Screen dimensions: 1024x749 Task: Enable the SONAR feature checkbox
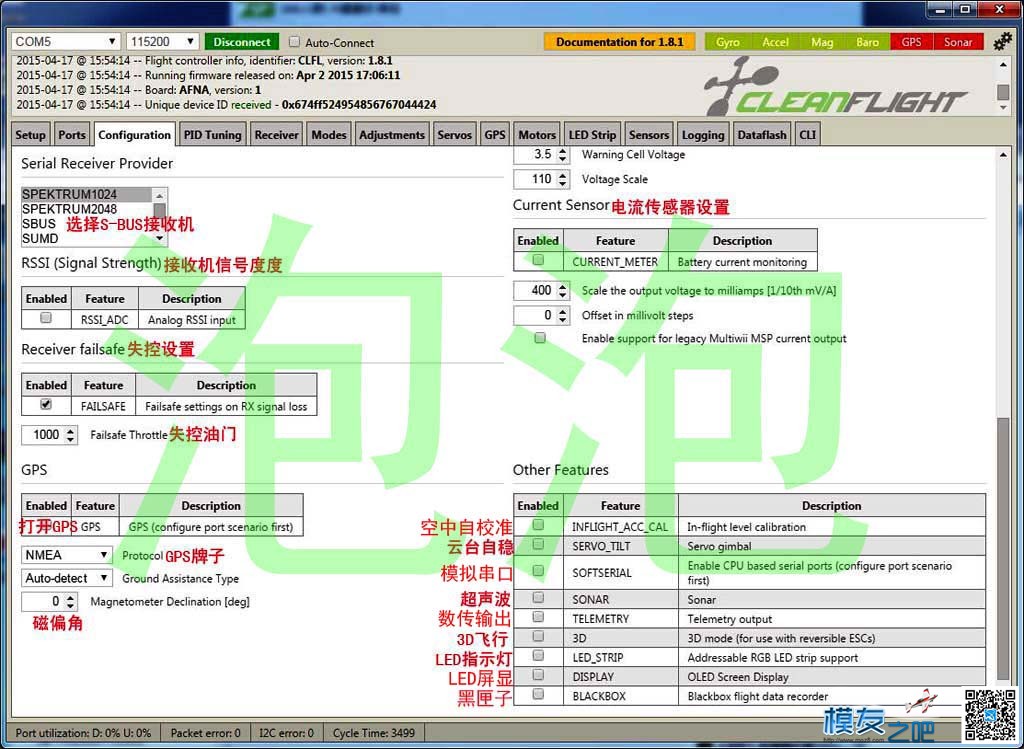538,597
